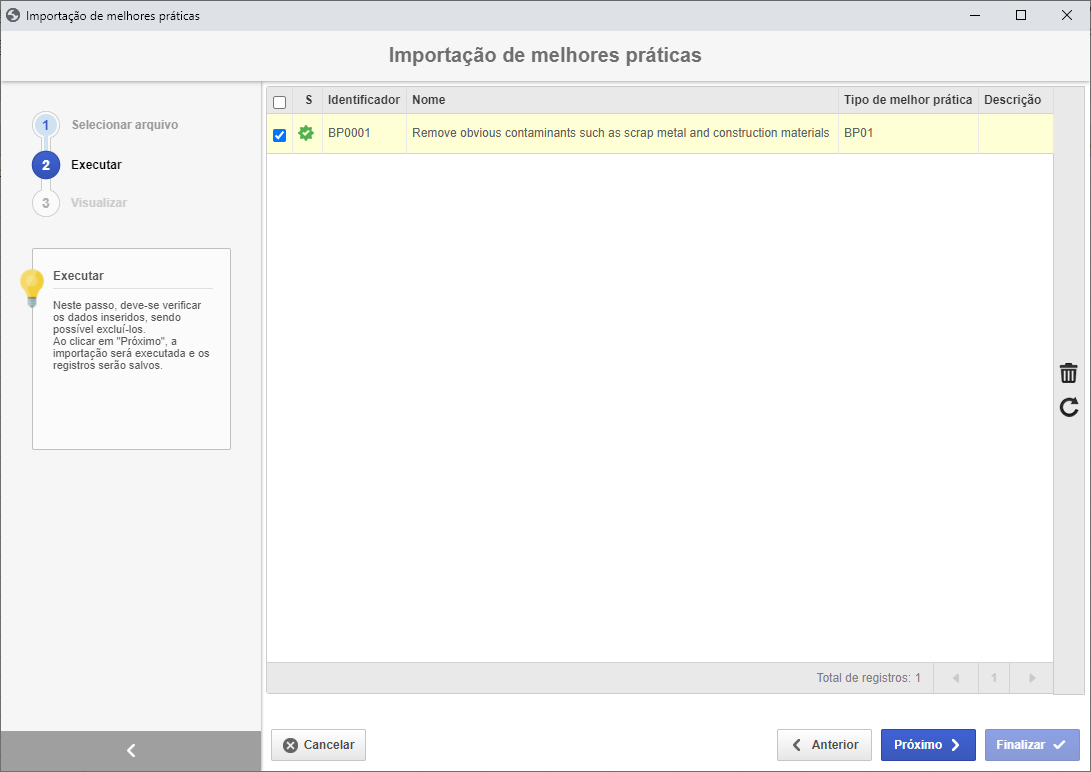Close the import window
Viewport: 1091px width, 772px height.
point(1067,15)
